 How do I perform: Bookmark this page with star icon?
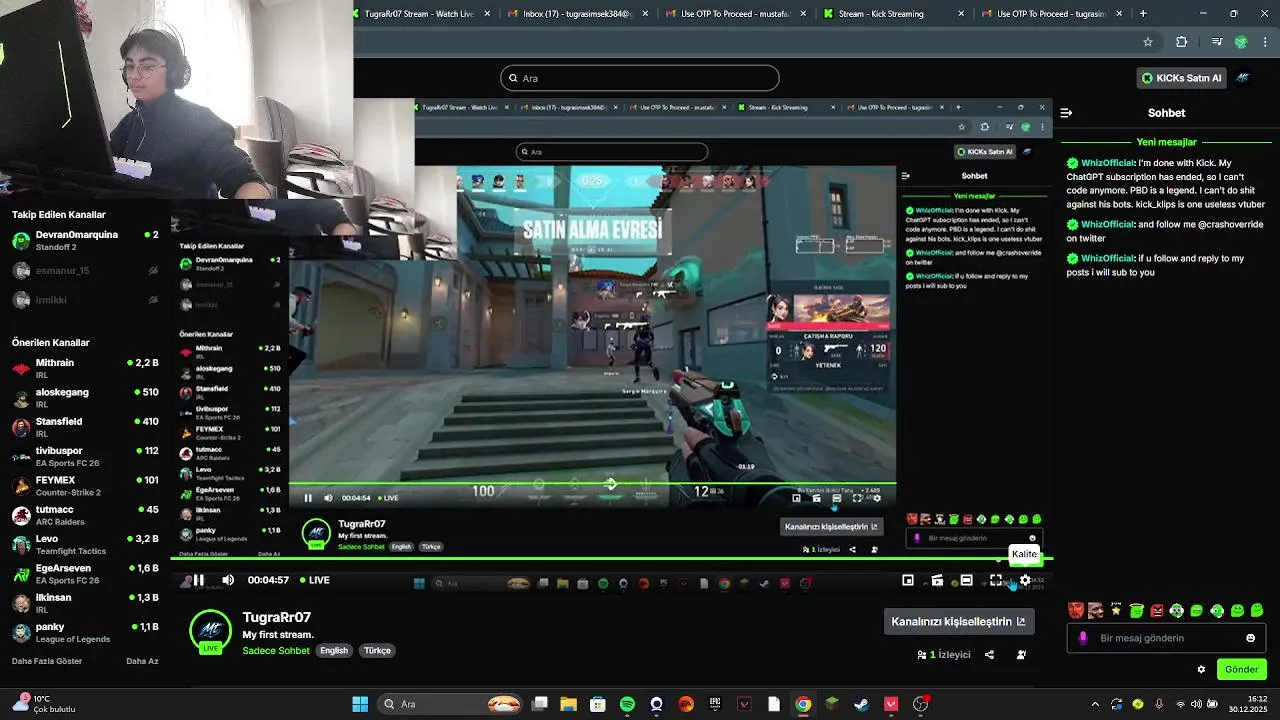[1148, 42]
